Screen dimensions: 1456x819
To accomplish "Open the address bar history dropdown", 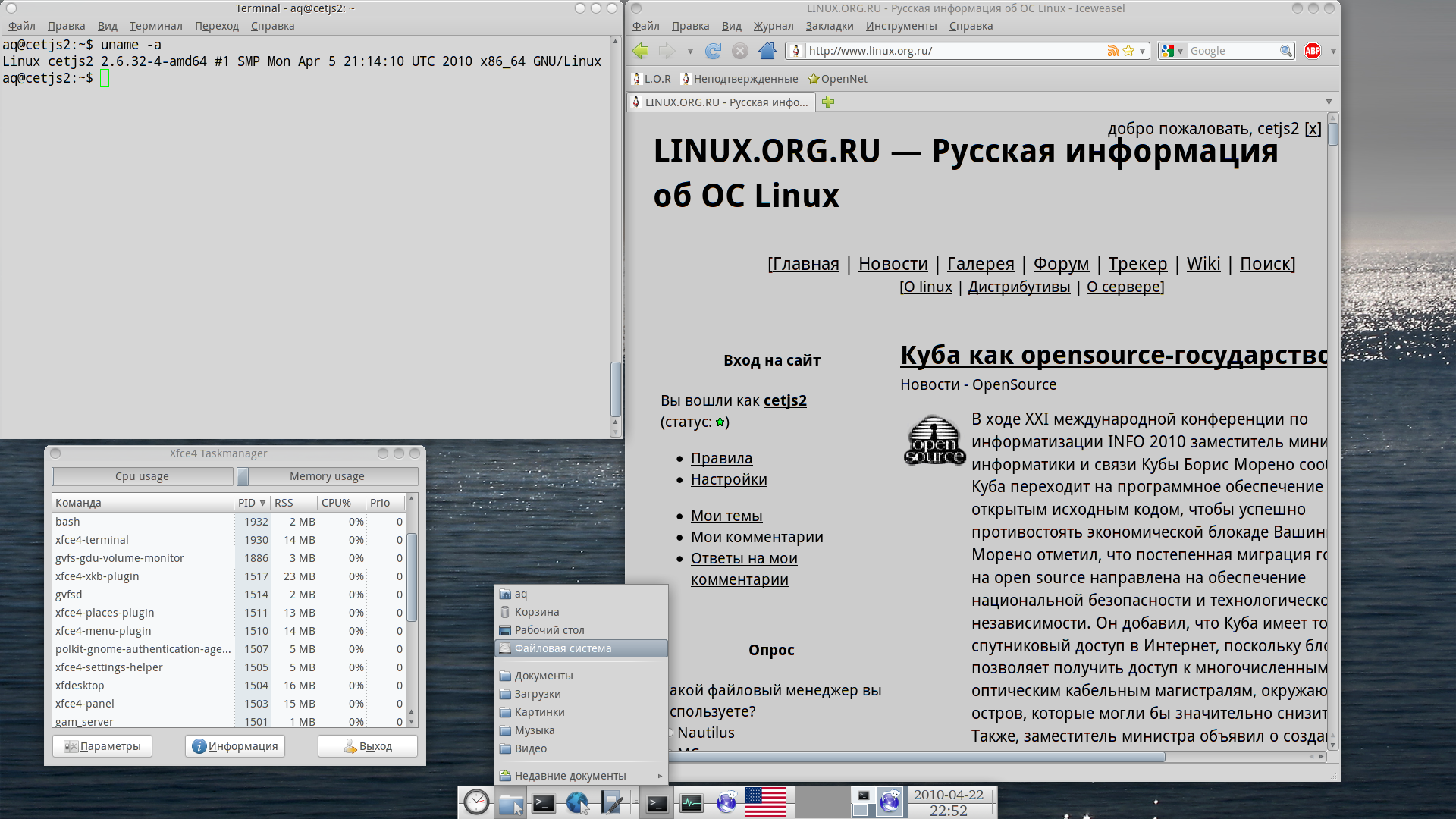I will pos(1142,51).
